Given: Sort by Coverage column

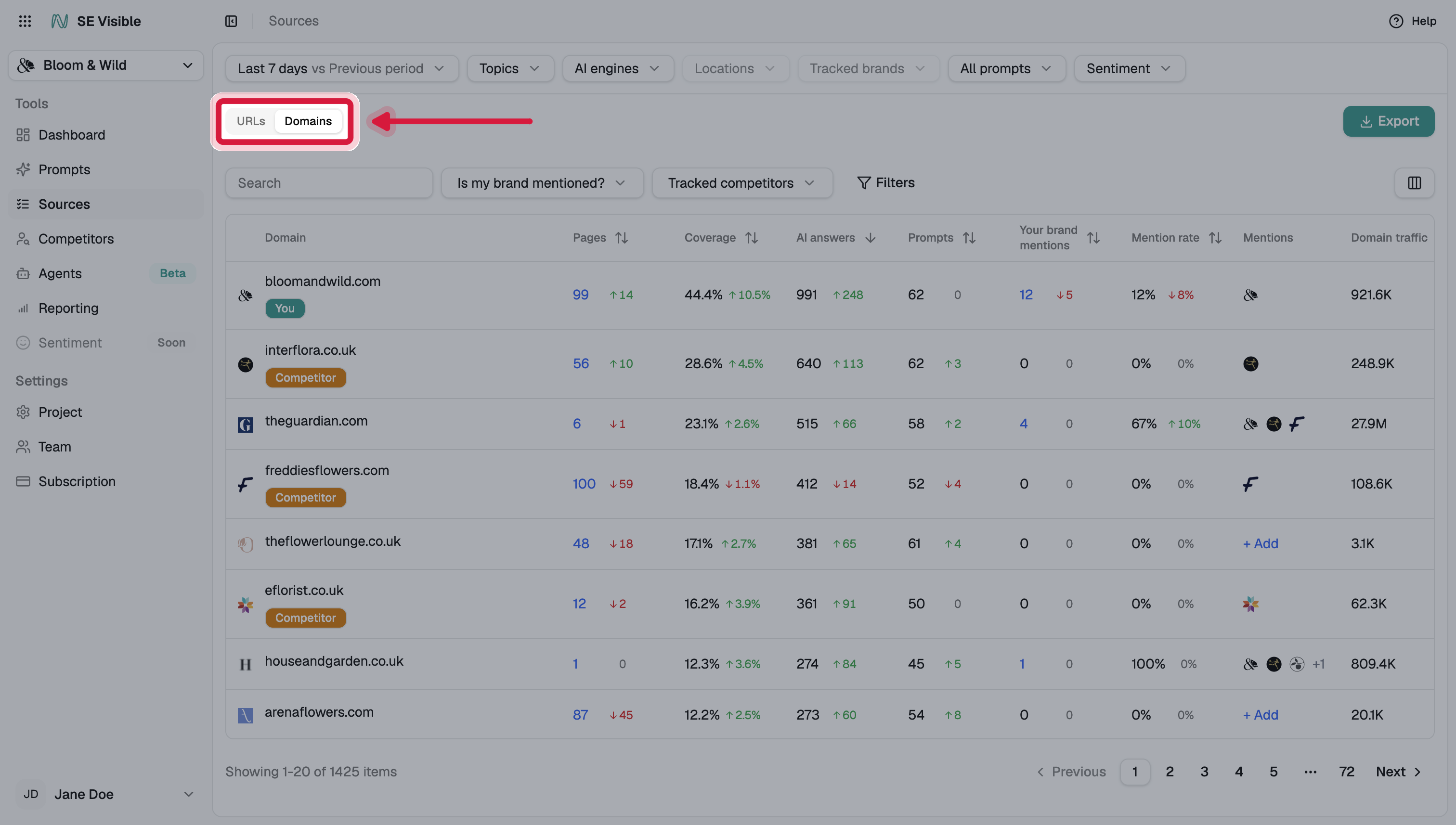Looking at the screenshot, I should (752, 238).
